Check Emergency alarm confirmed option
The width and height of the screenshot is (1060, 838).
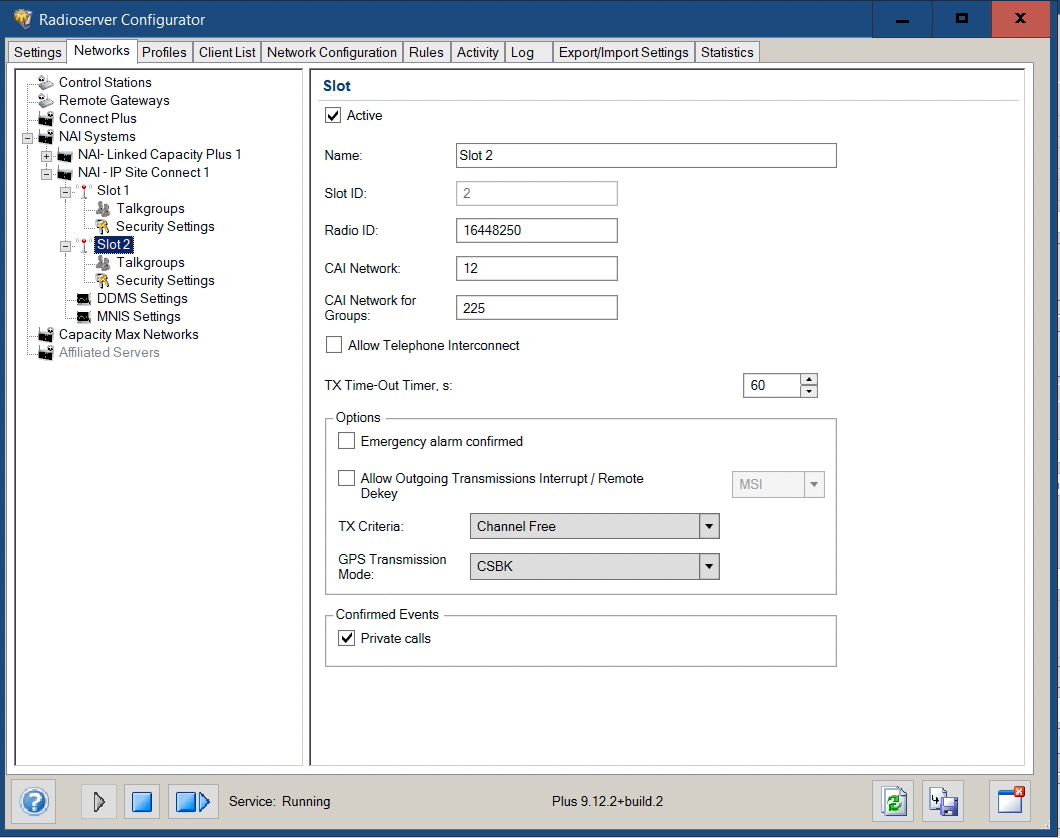pos(346,441)
